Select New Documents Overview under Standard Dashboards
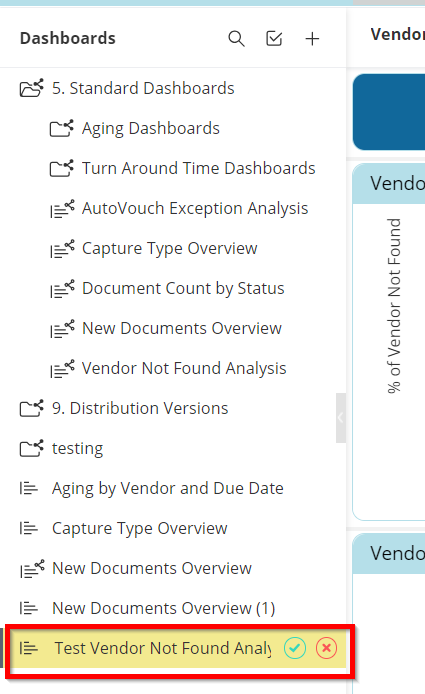The image size is (425, 694). coord(182,328)
